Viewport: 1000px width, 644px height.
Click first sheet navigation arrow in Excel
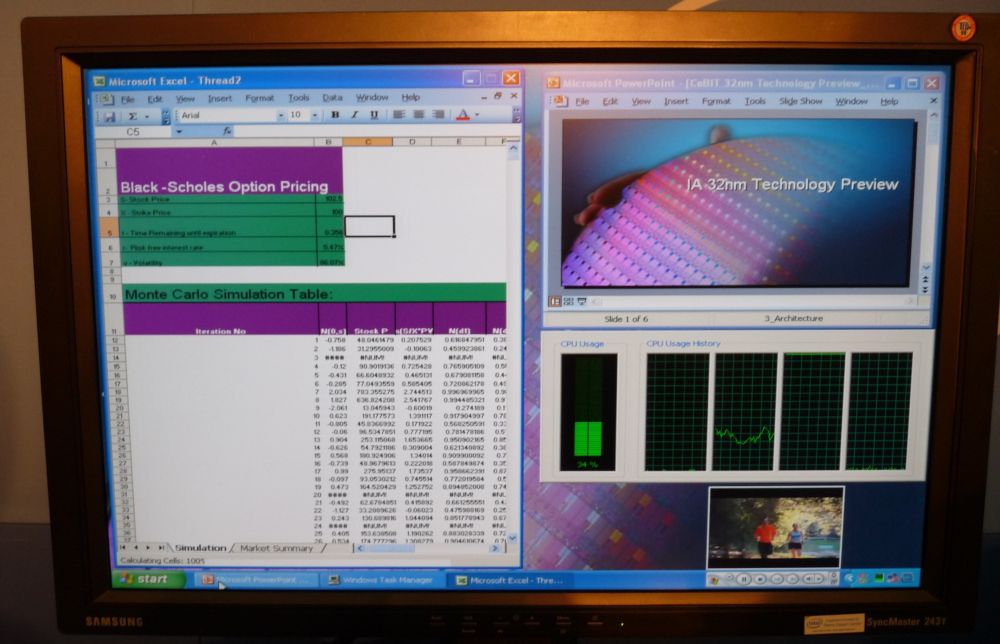click(x=123, y=548)
